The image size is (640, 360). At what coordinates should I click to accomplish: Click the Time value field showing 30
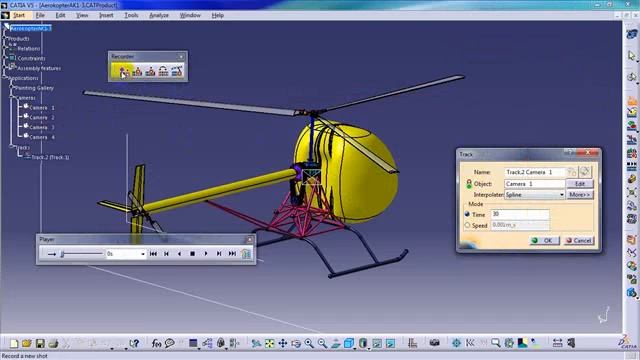tap(520, 214)
